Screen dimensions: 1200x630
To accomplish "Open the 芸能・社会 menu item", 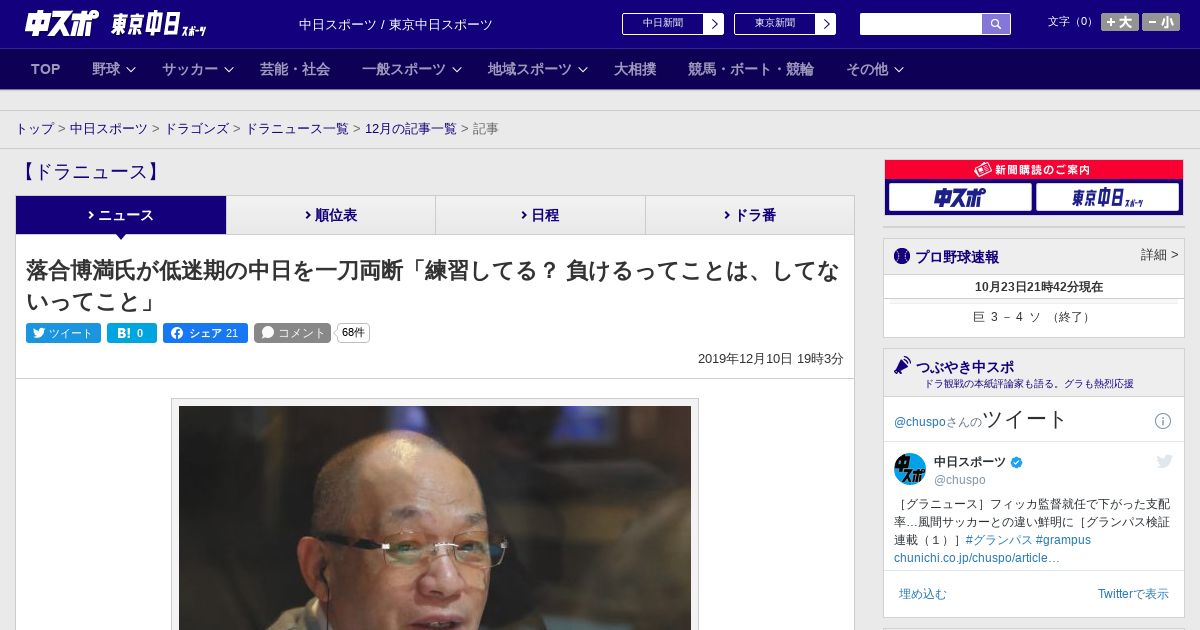I will (x=295, y=69).
